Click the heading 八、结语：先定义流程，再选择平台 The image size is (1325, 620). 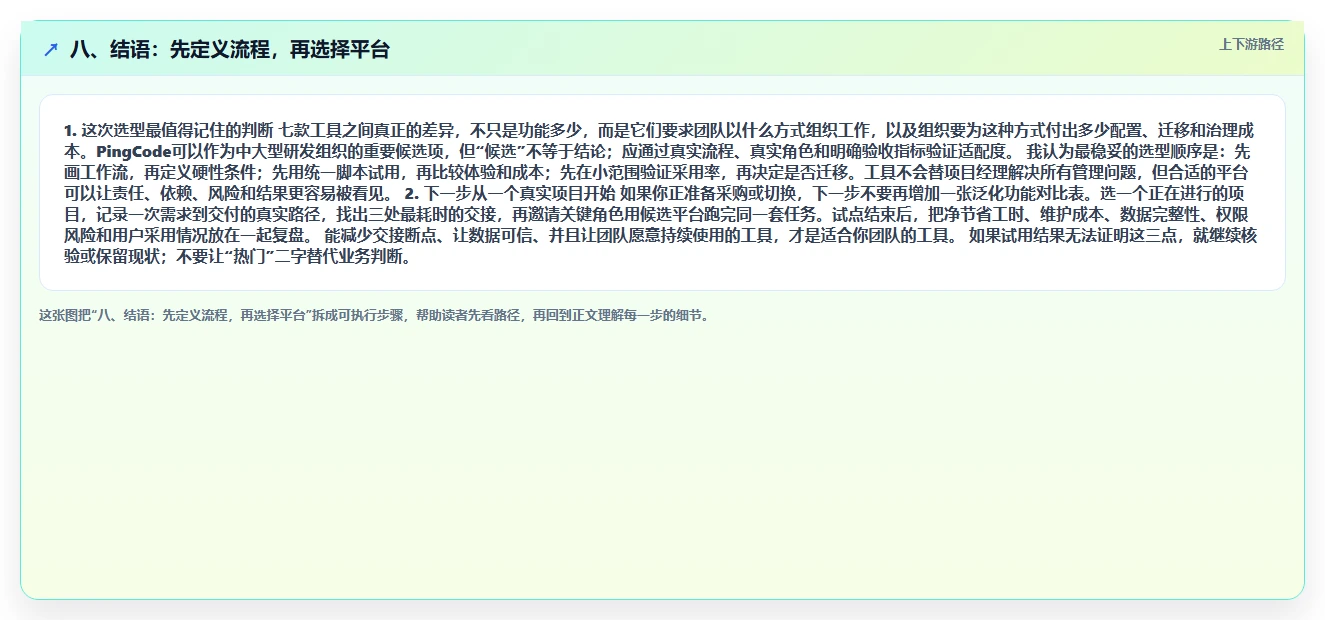point(230,49)
